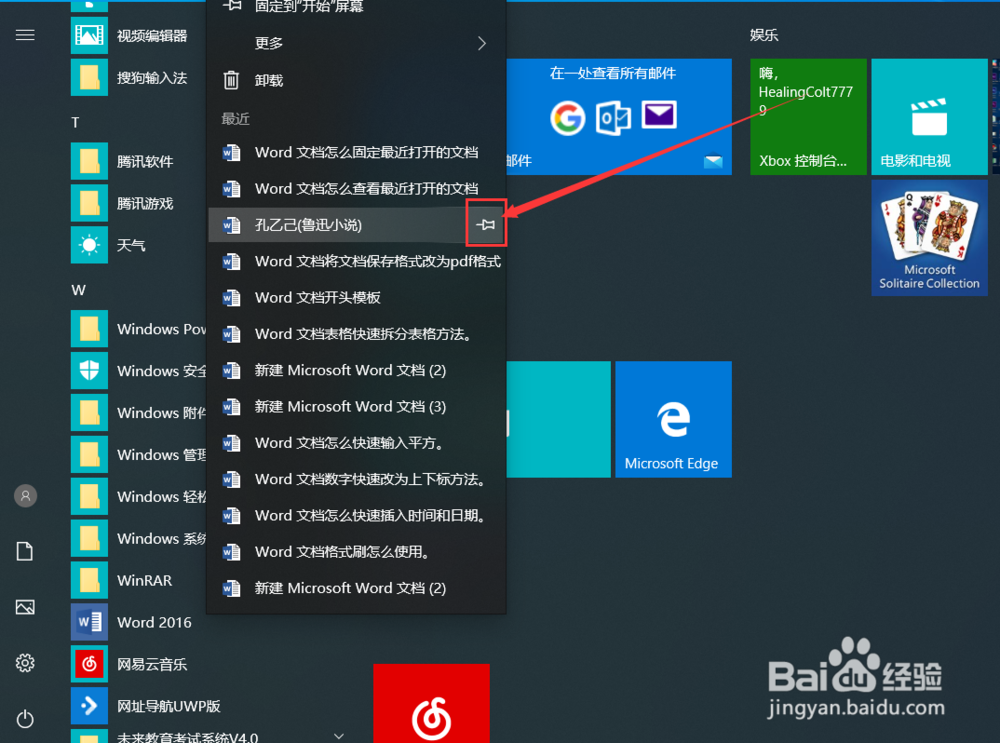Viewport: 1000px width, 743px height.
Task: Open the 电影和电视 tile
Action: point(929,117)
